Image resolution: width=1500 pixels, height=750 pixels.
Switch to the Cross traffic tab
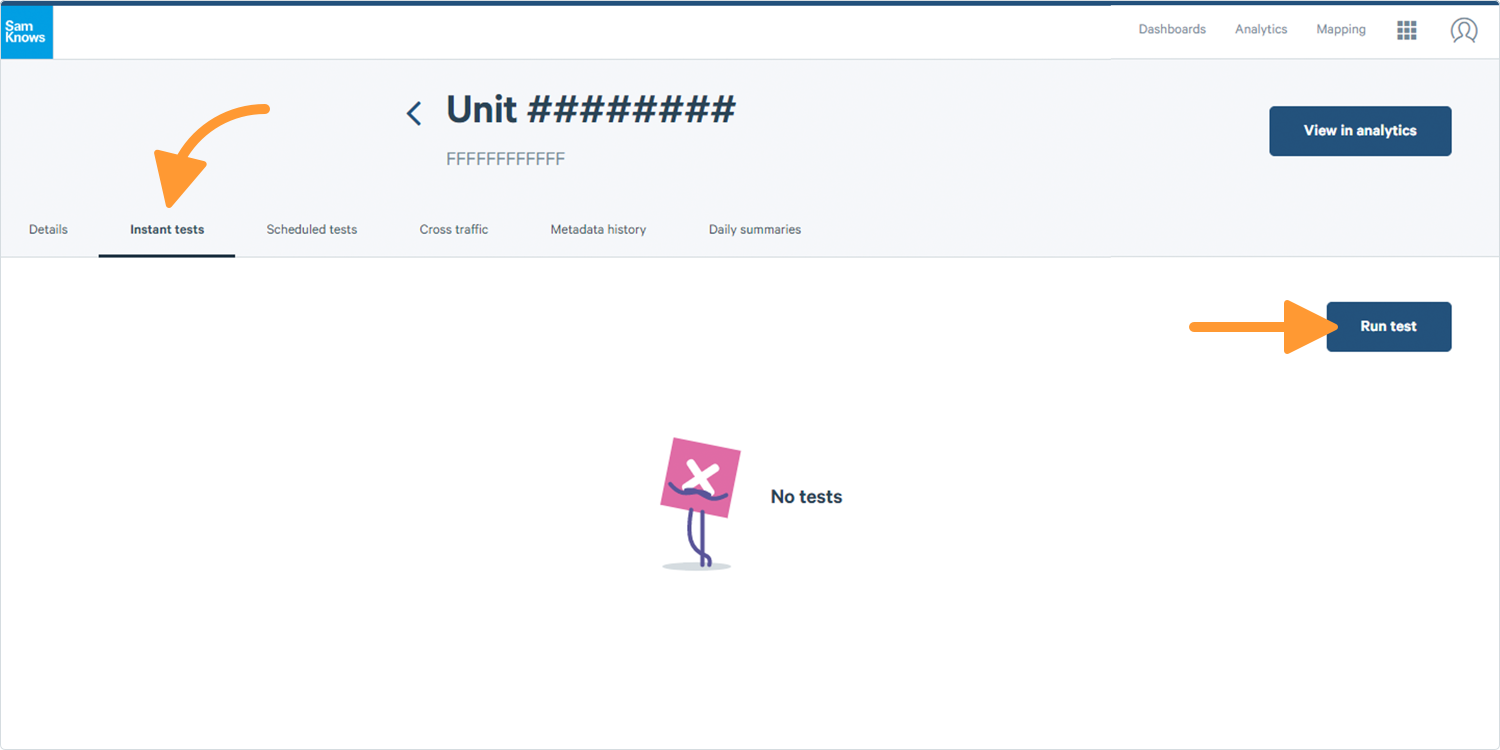click(x=454, y=230)
